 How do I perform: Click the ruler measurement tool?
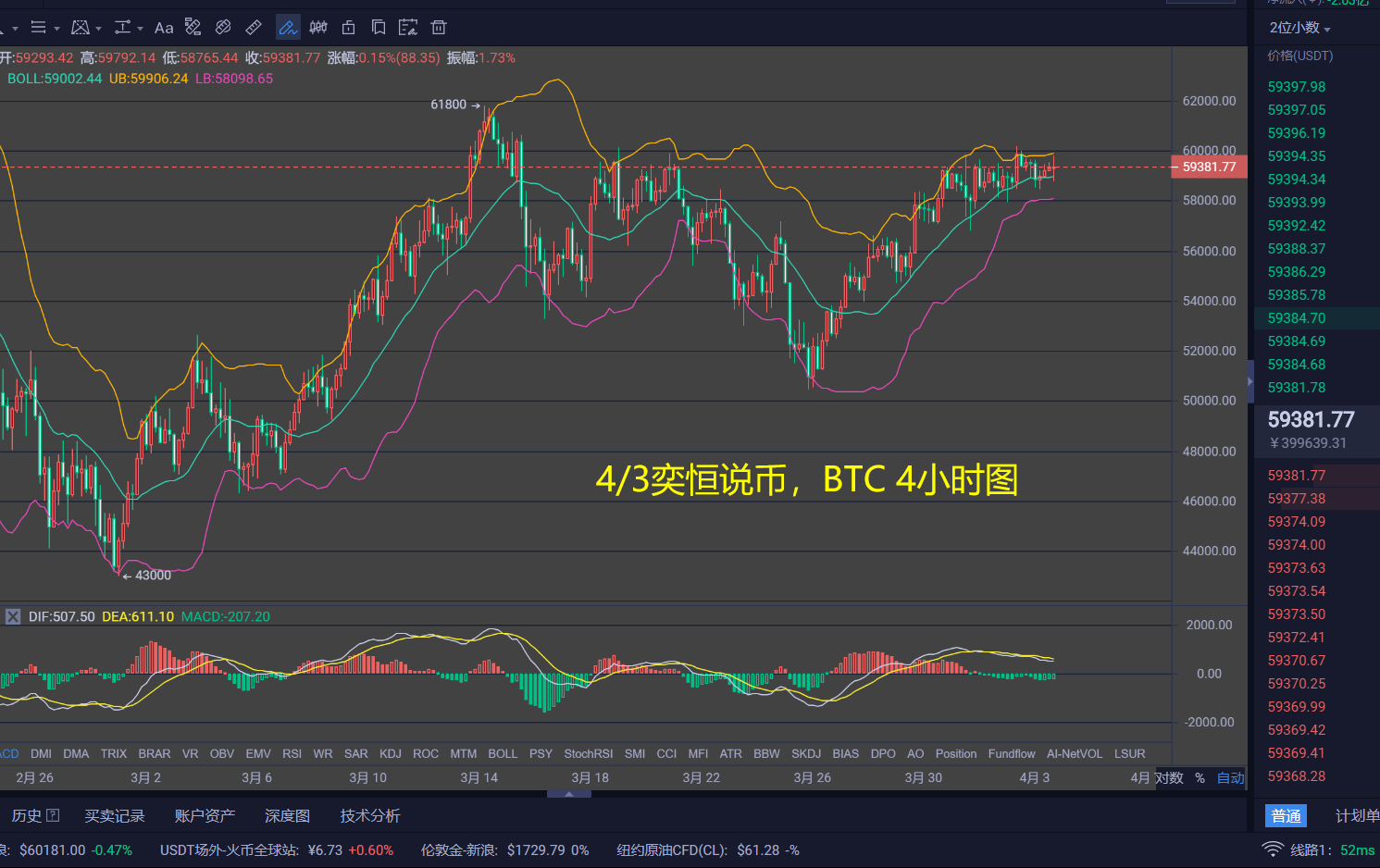click(253, 27)
